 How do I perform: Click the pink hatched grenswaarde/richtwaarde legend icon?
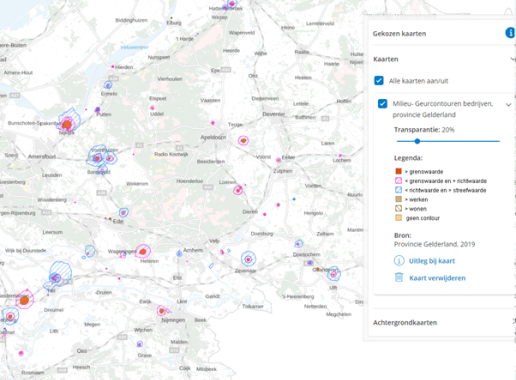click(x=398, y=181)
